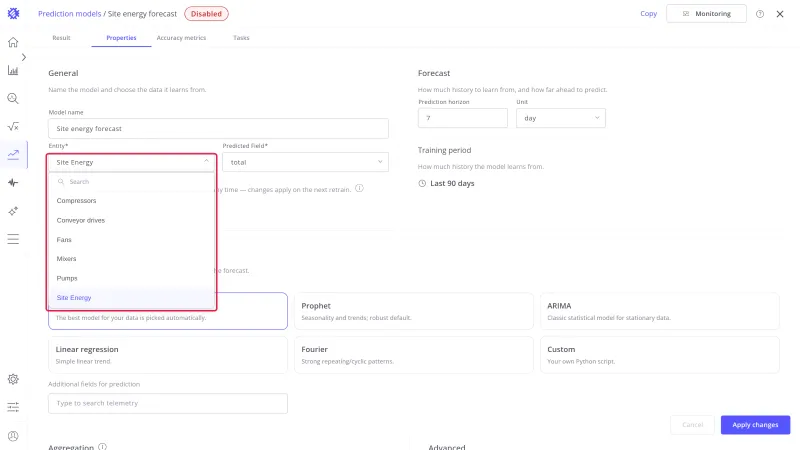
Task: Open the Home icon in sidebar
Action: pyautogui.click(x=13, y=42)
